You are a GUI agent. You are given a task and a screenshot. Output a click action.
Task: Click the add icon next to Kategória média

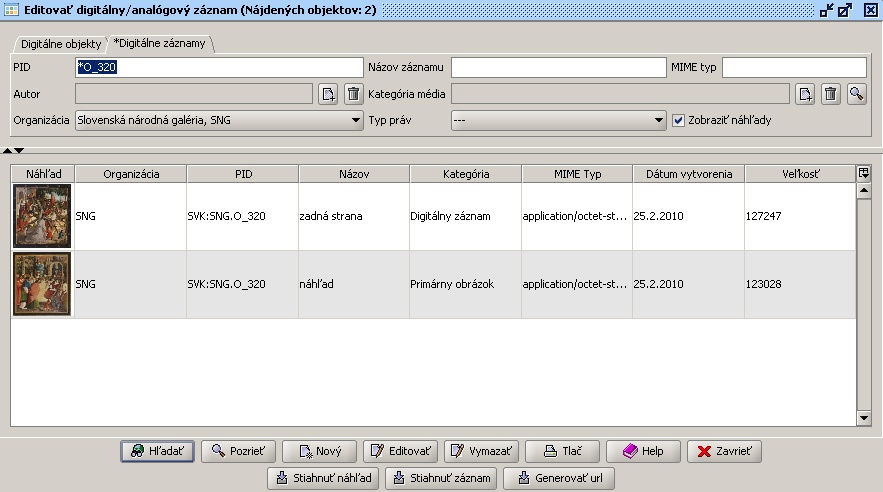[x=806, y=94]
